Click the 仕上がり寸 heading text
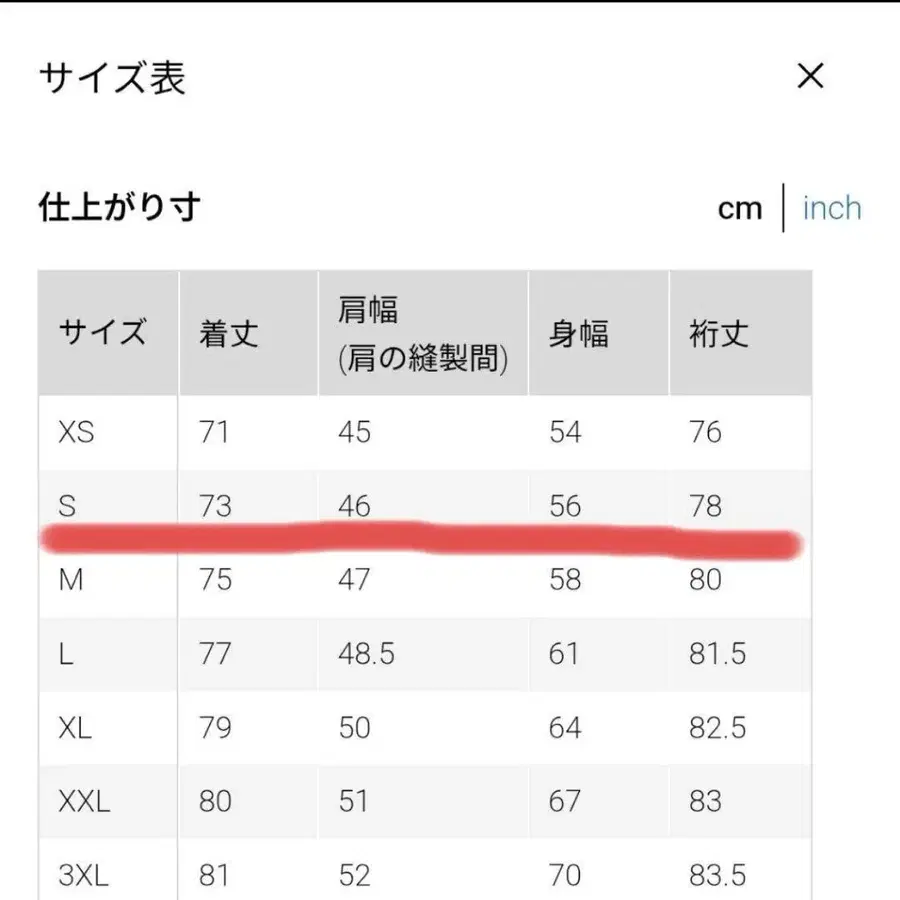This screenshot has width=900, height=900. tap(118, 208)
